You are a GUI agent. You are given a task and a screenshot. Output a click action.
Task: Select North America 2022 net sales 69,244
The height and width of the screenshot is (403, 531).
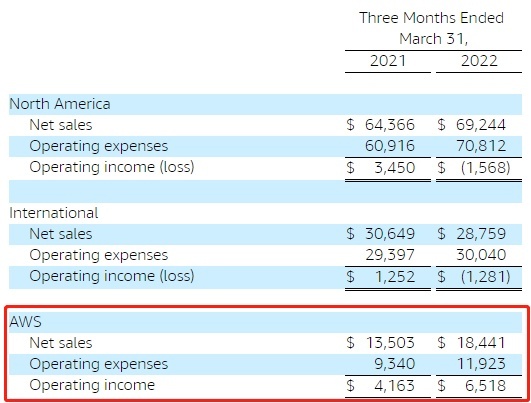point(481,125)
